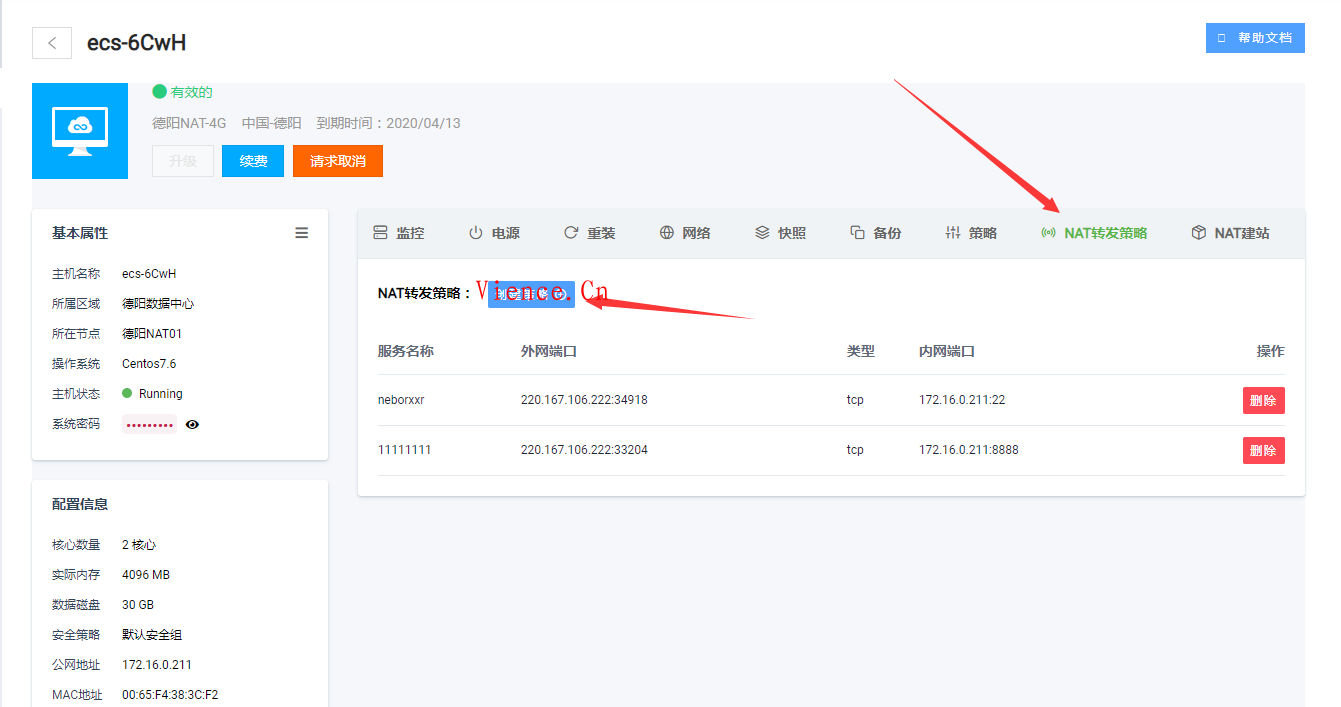Click the 快照 snapshot layers icon
This screenshot has height=707, width=1341.
coord(762,233)
